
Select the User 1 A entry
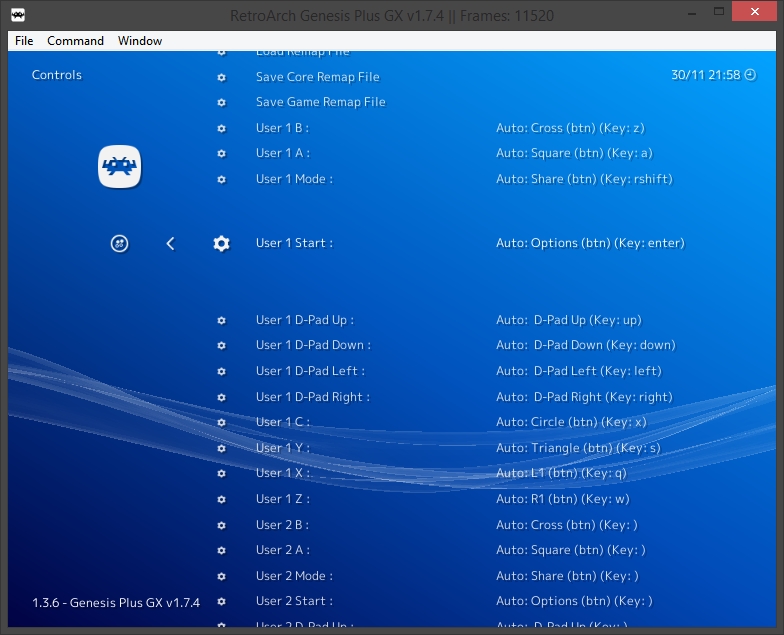click(x=283, y=153)
